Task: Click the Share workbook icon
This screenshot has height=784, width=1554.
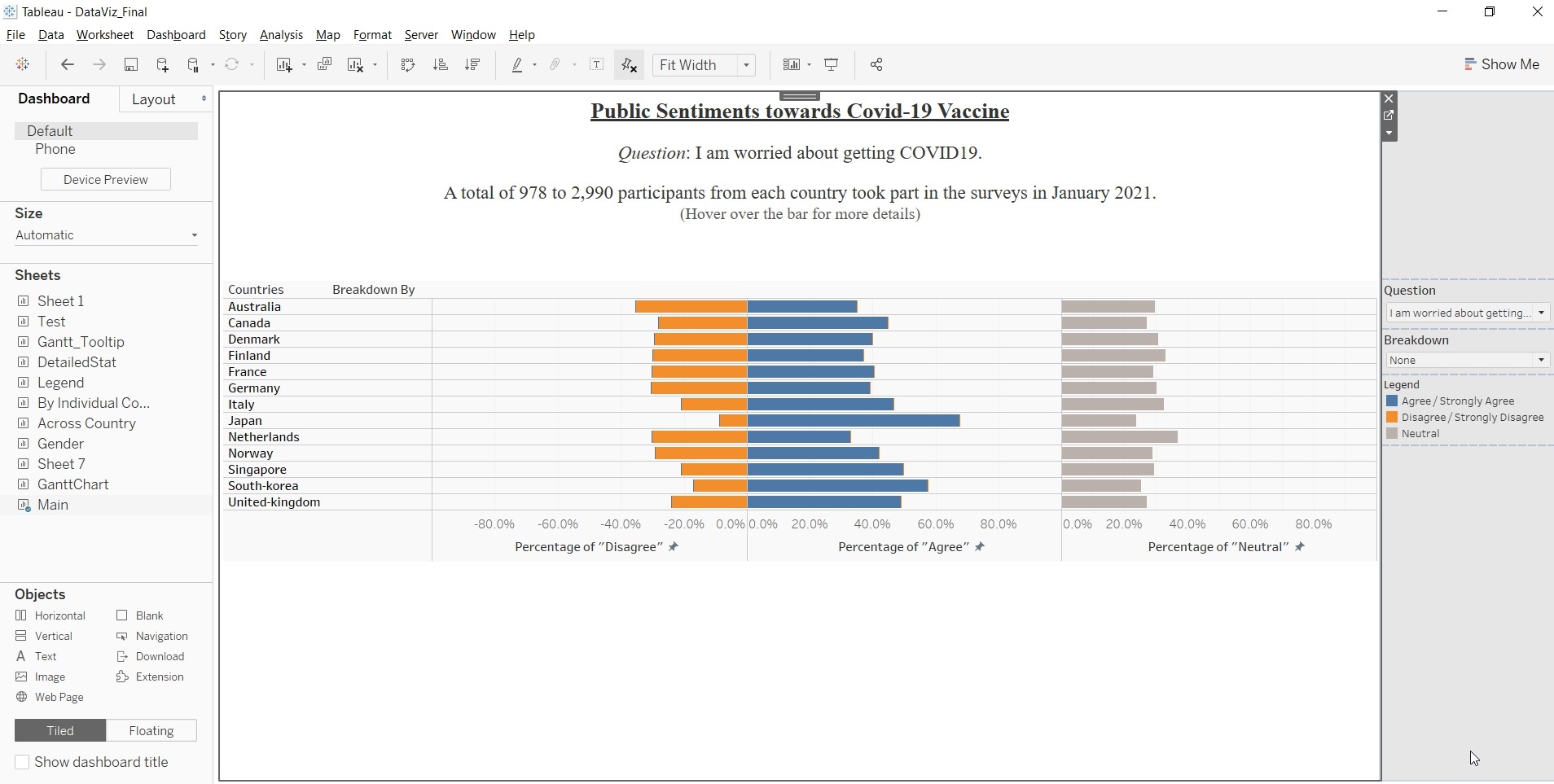Action: [876, 65]
